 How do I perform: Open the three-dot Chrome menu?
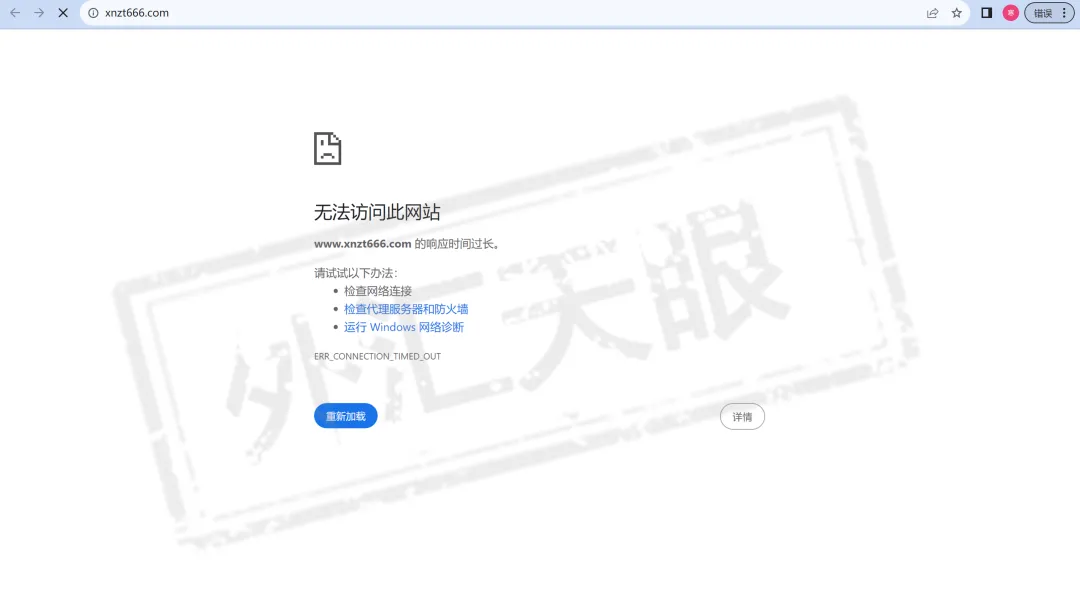(x=1065, y=13)
